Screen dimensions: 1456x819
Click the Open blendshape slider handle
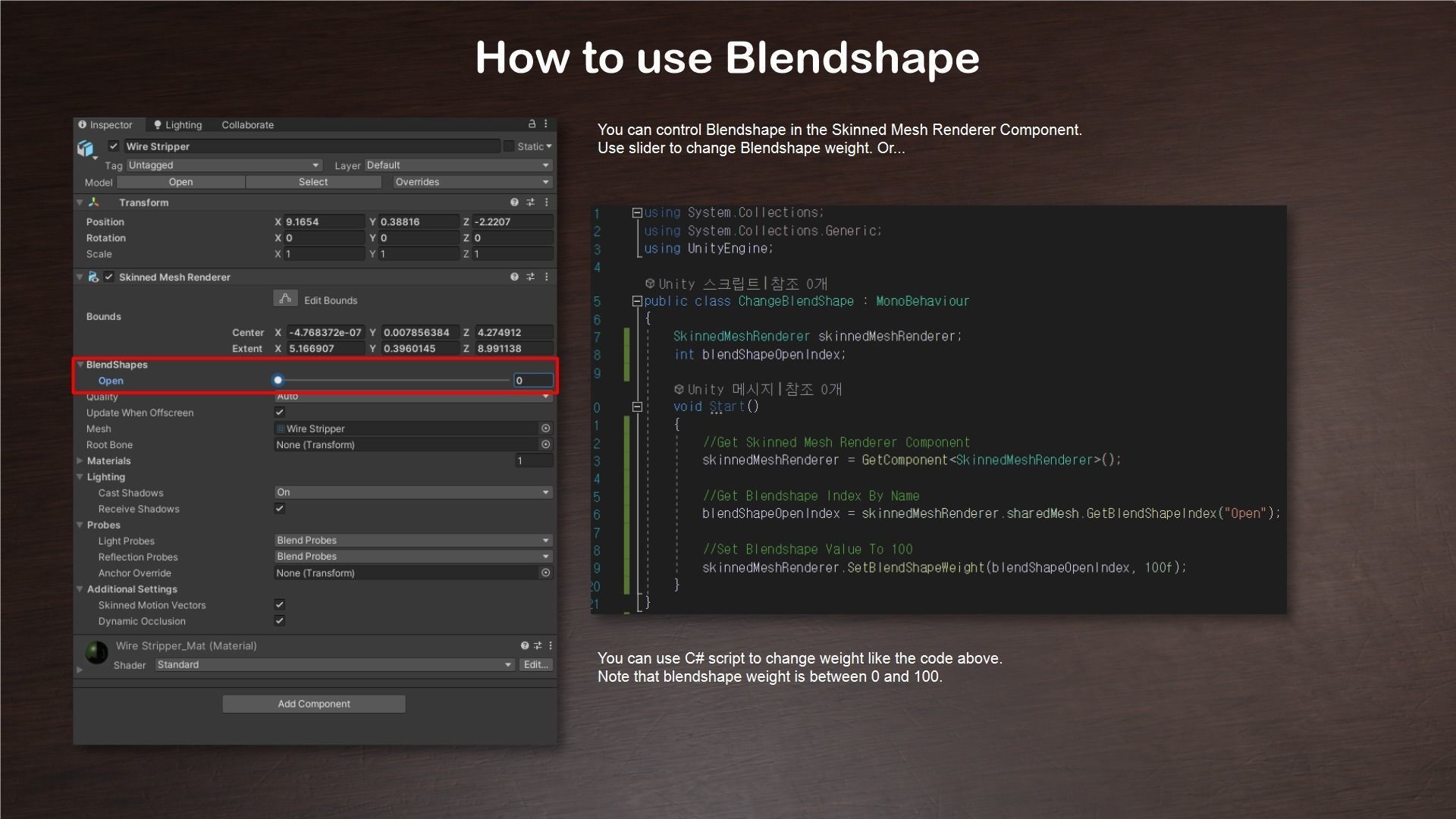coord(278,381)
